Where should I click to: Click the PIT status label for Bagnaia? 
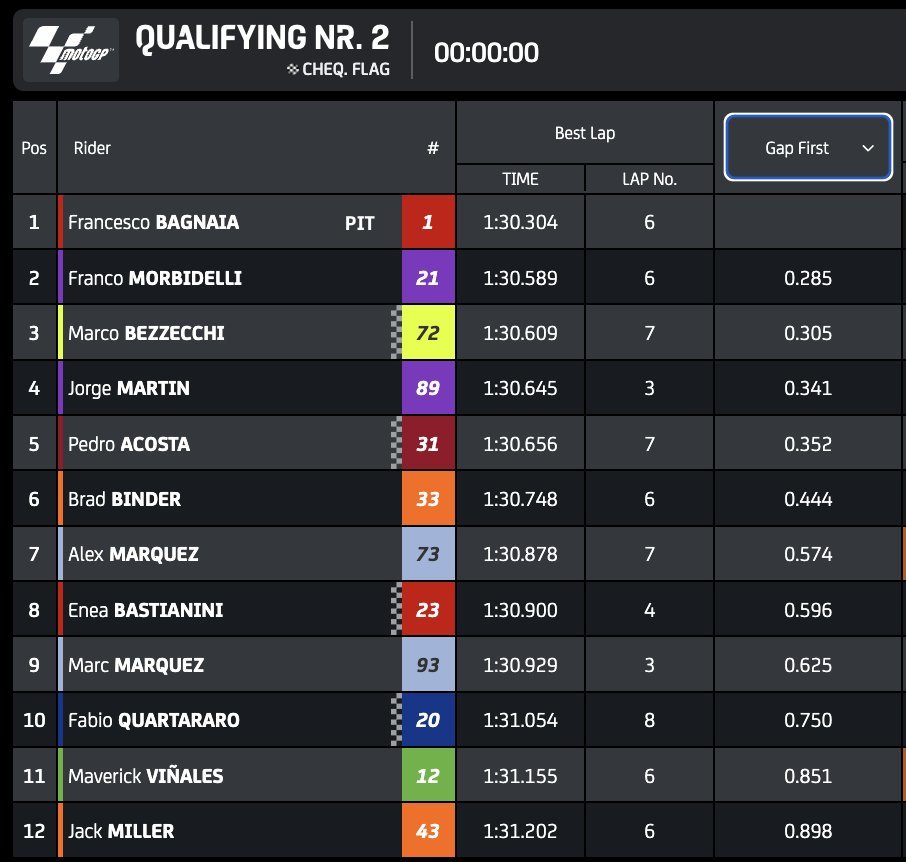(x=360, y=223)
